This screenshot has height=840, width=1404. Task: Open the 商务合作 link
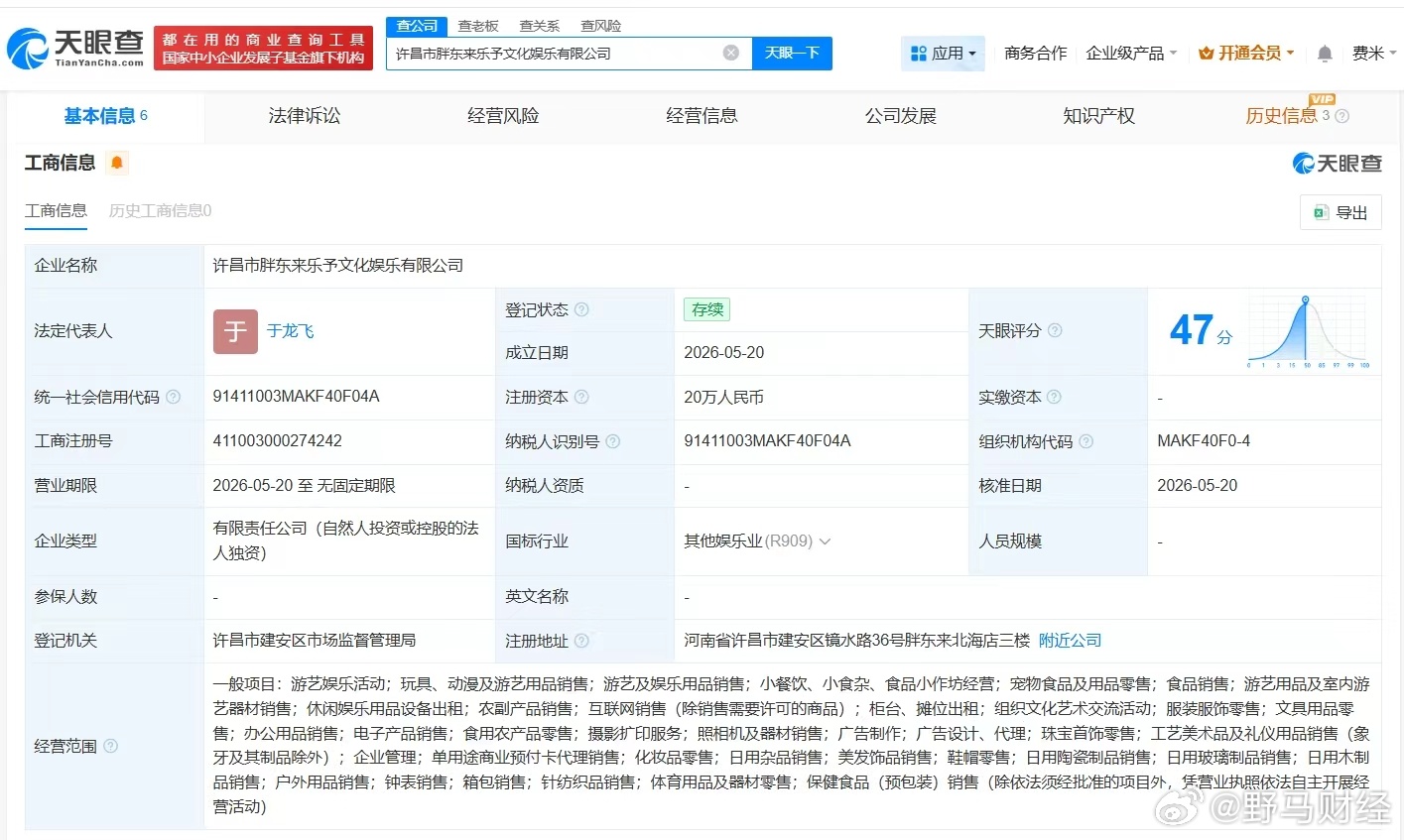(x=1035, y=54)
